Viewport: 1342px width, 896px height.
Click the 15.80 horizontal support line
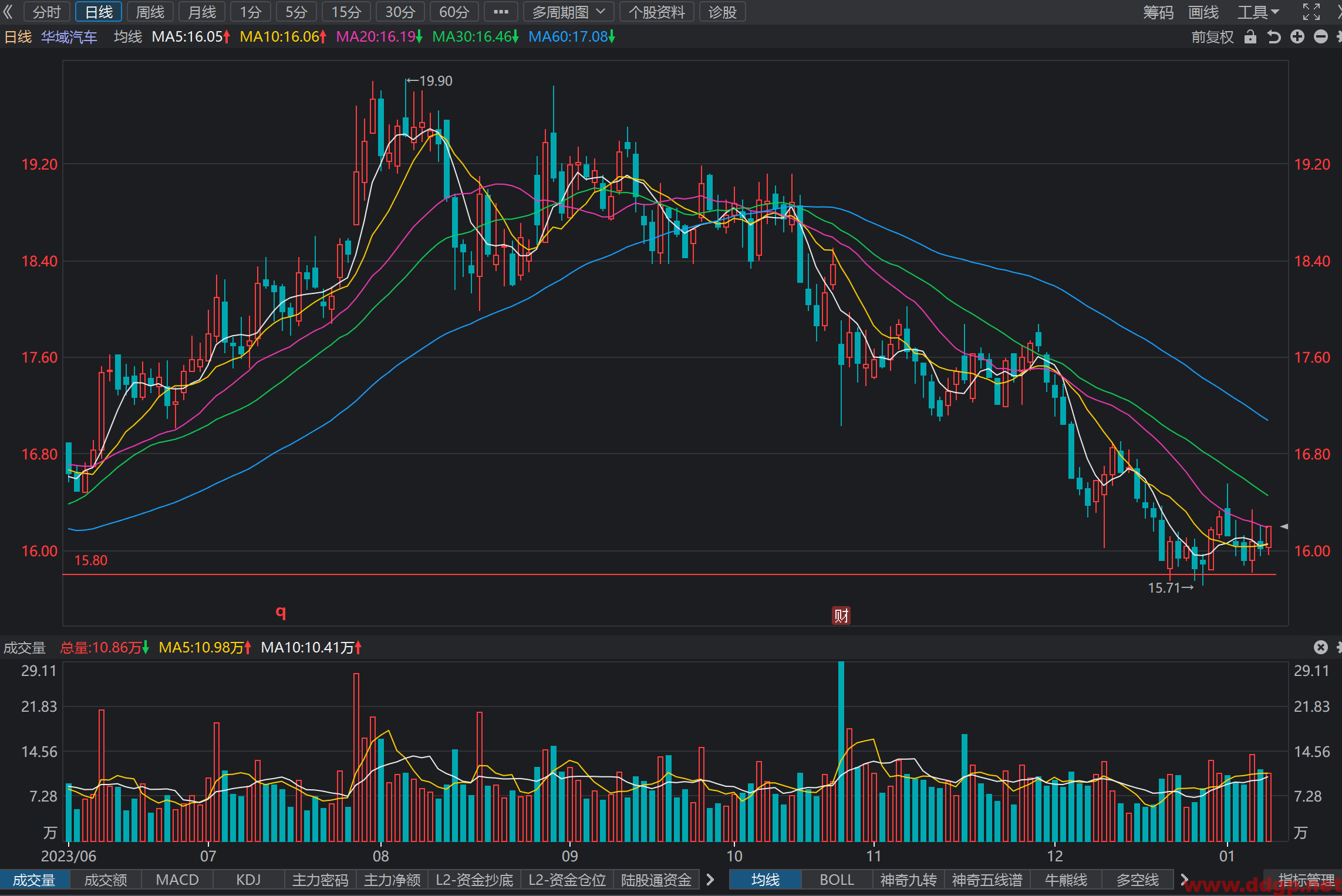[669, 574]
